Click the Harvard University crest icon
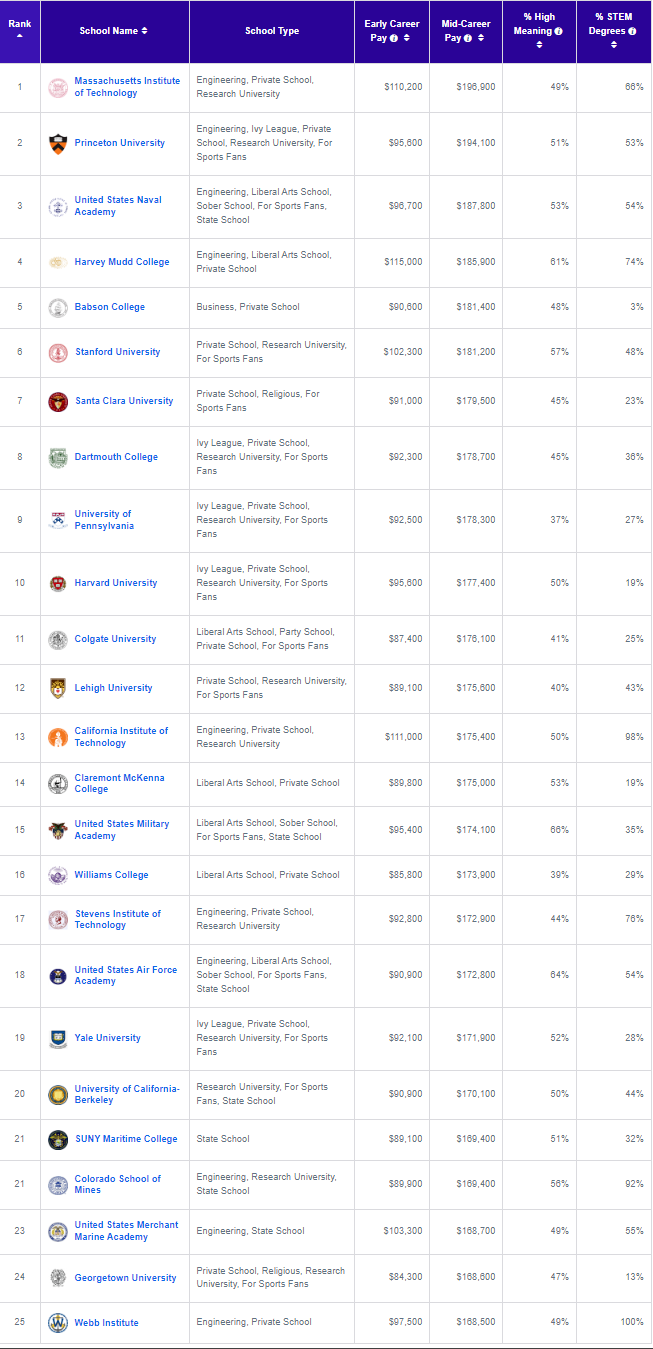Screen dimensions: 653x1349 [x=58, y=583]
